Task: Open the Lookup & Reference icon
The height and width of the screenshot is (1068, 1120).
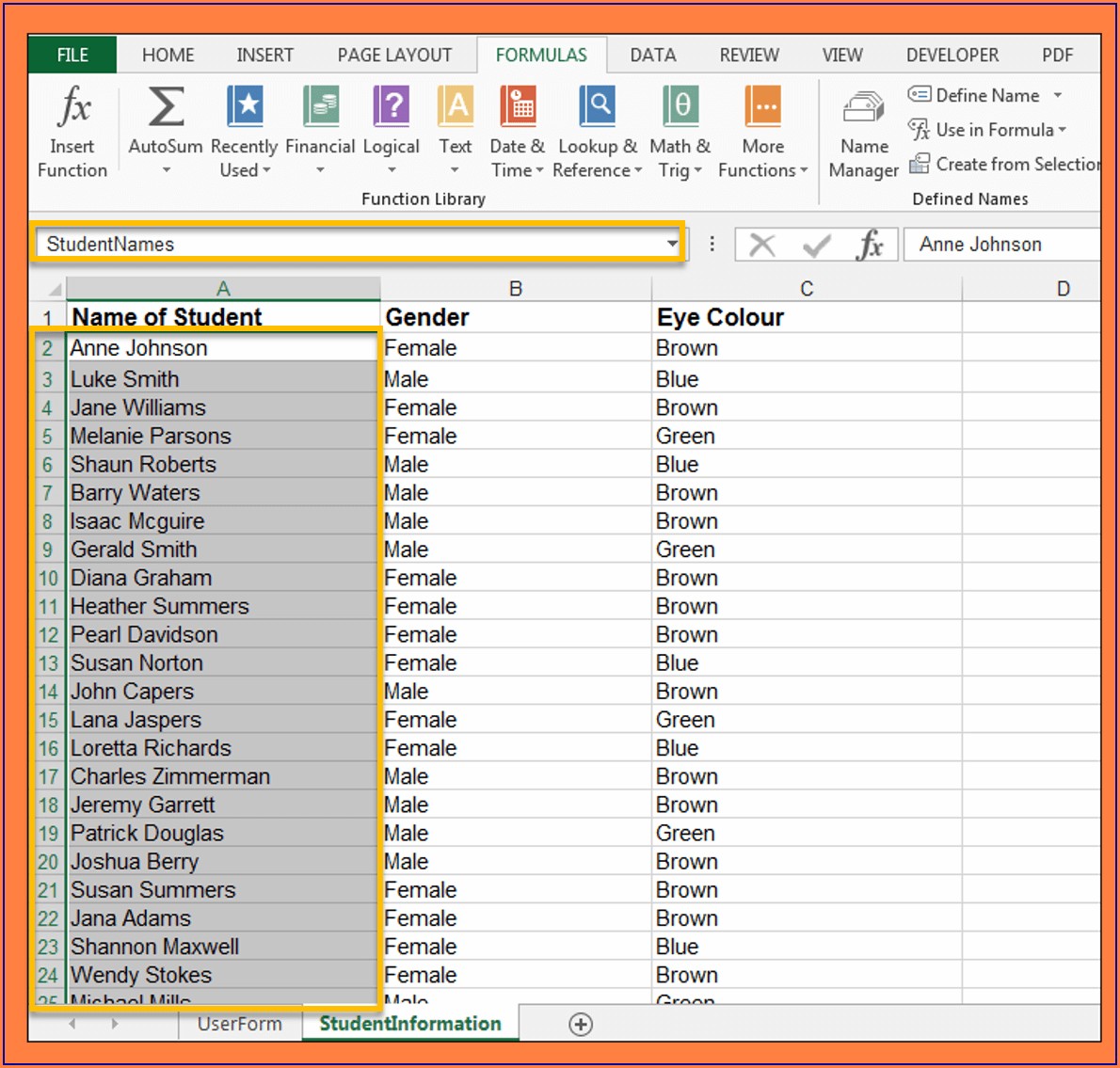Action: [597, 105]
